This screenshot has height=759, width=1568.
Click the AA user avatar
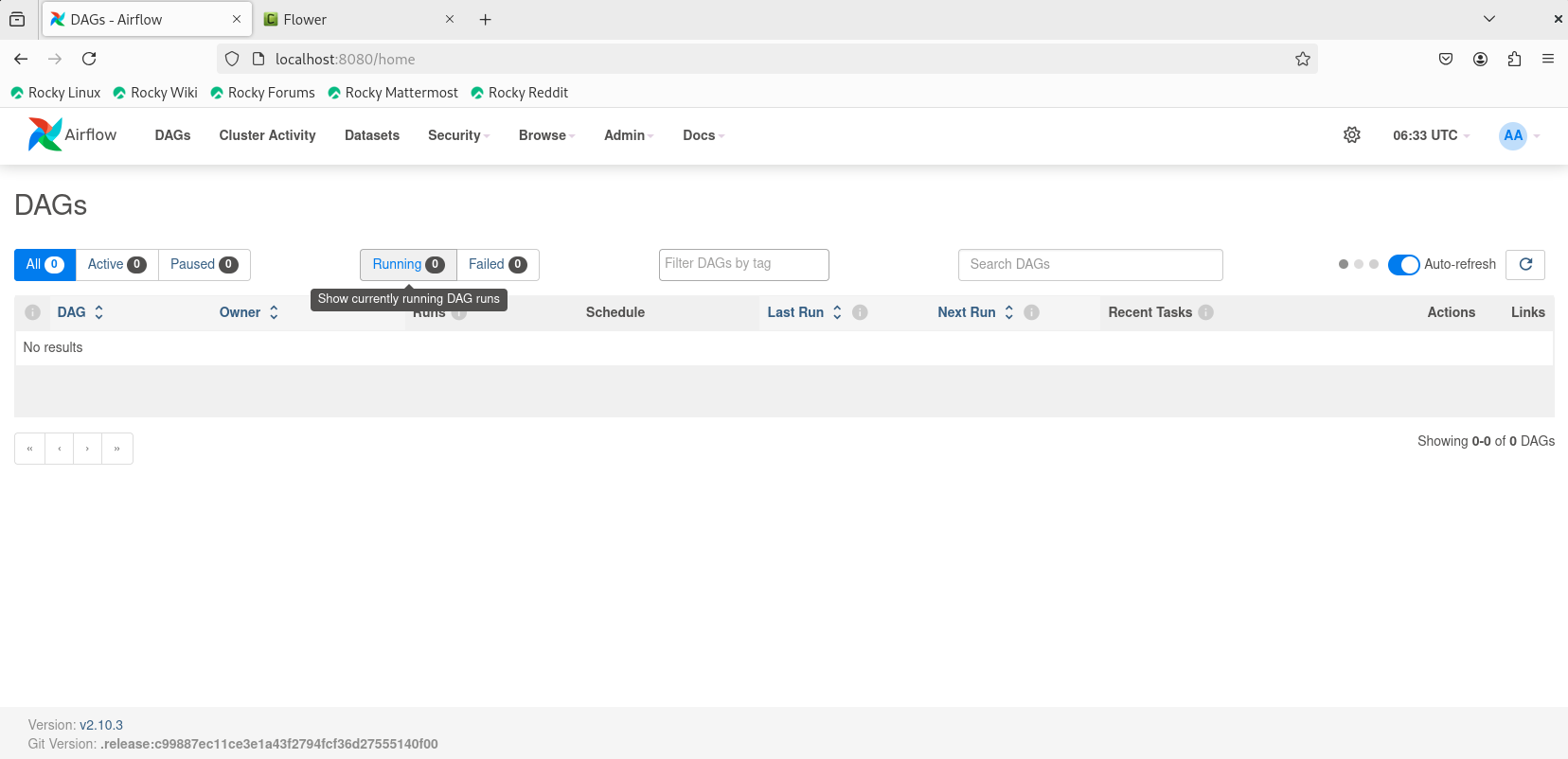1513,135
